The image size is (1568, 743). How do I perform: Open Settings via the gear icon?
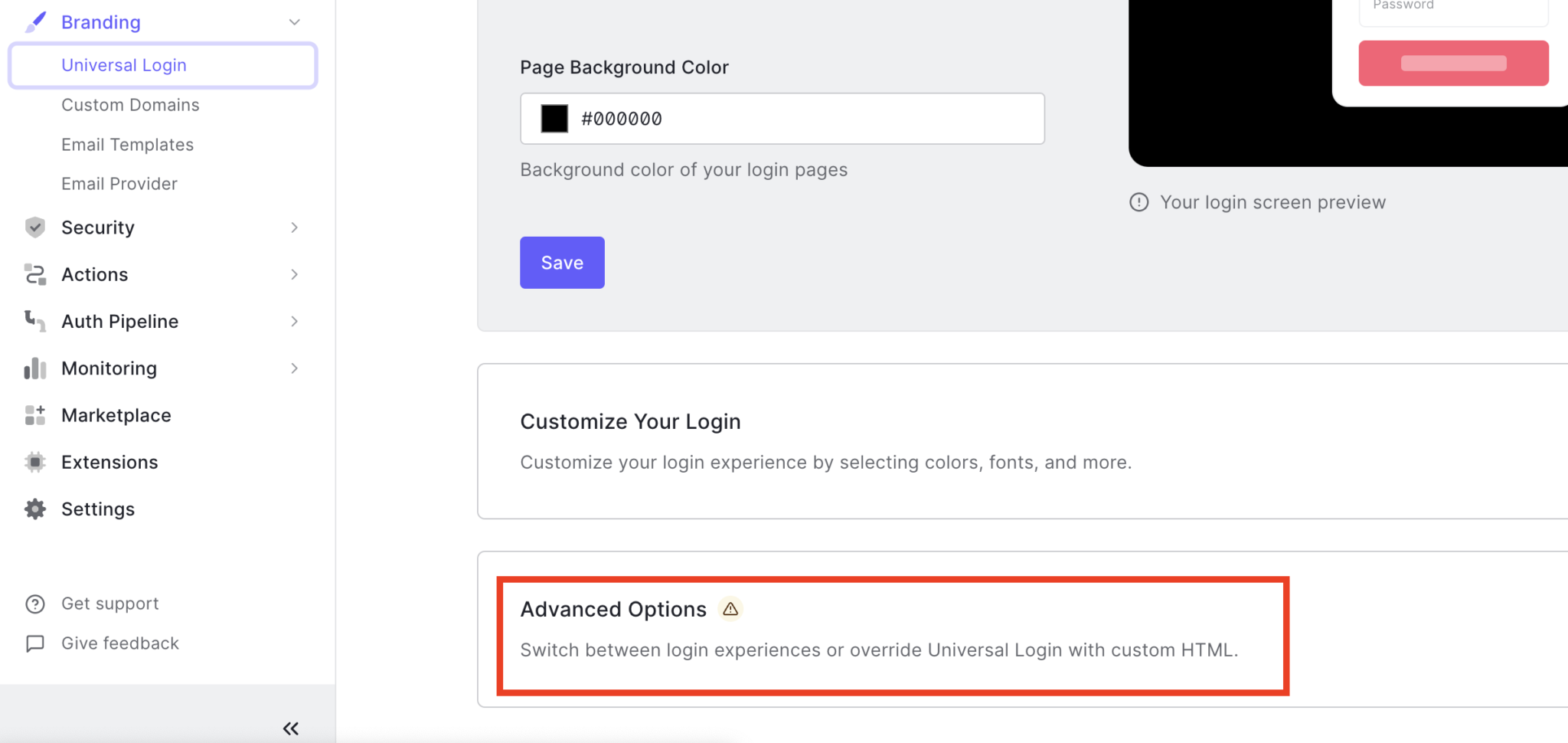(x=34, y=509)
